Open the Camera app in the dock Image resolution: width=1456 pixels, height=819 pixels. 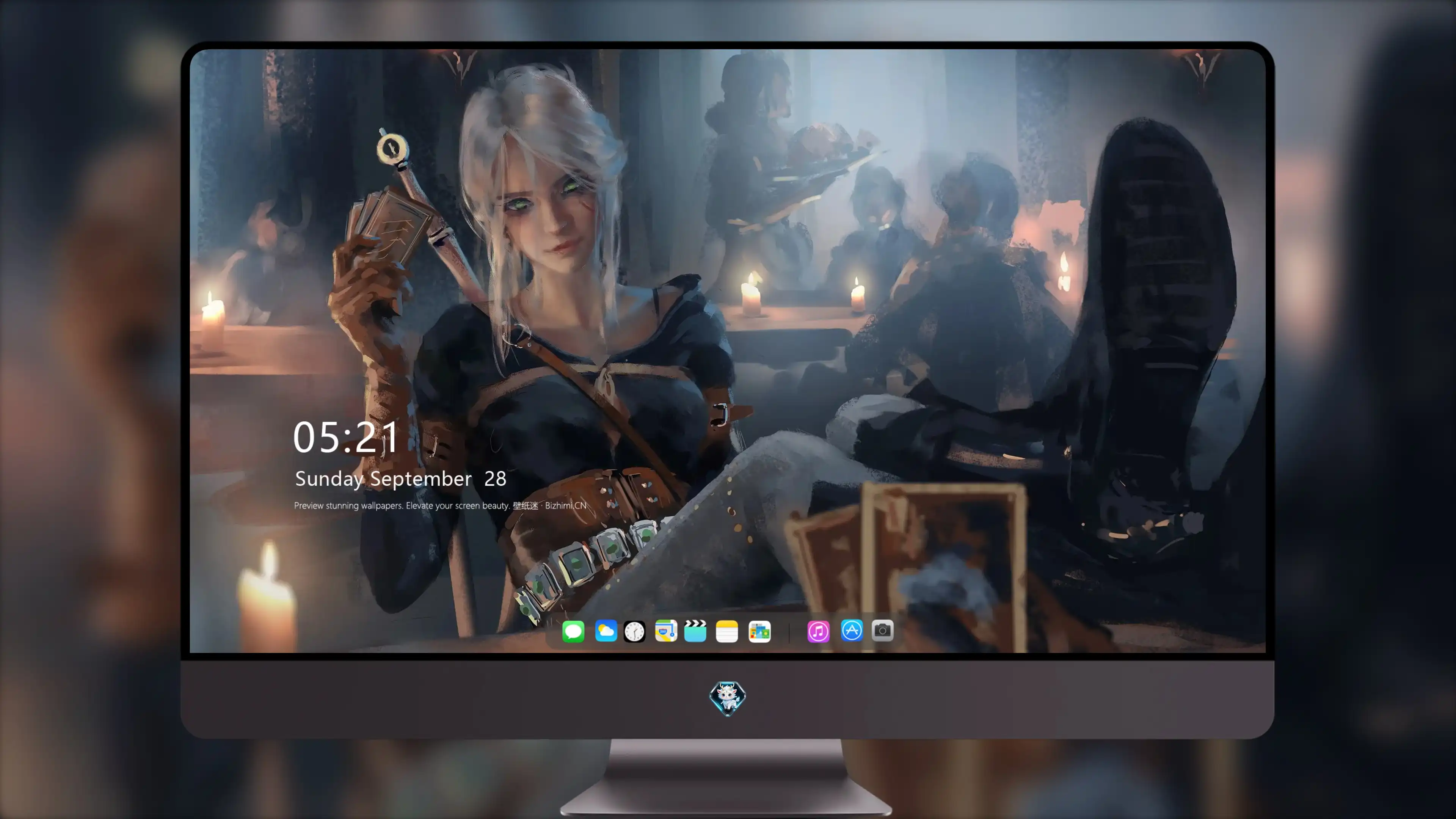click(882, 630)
